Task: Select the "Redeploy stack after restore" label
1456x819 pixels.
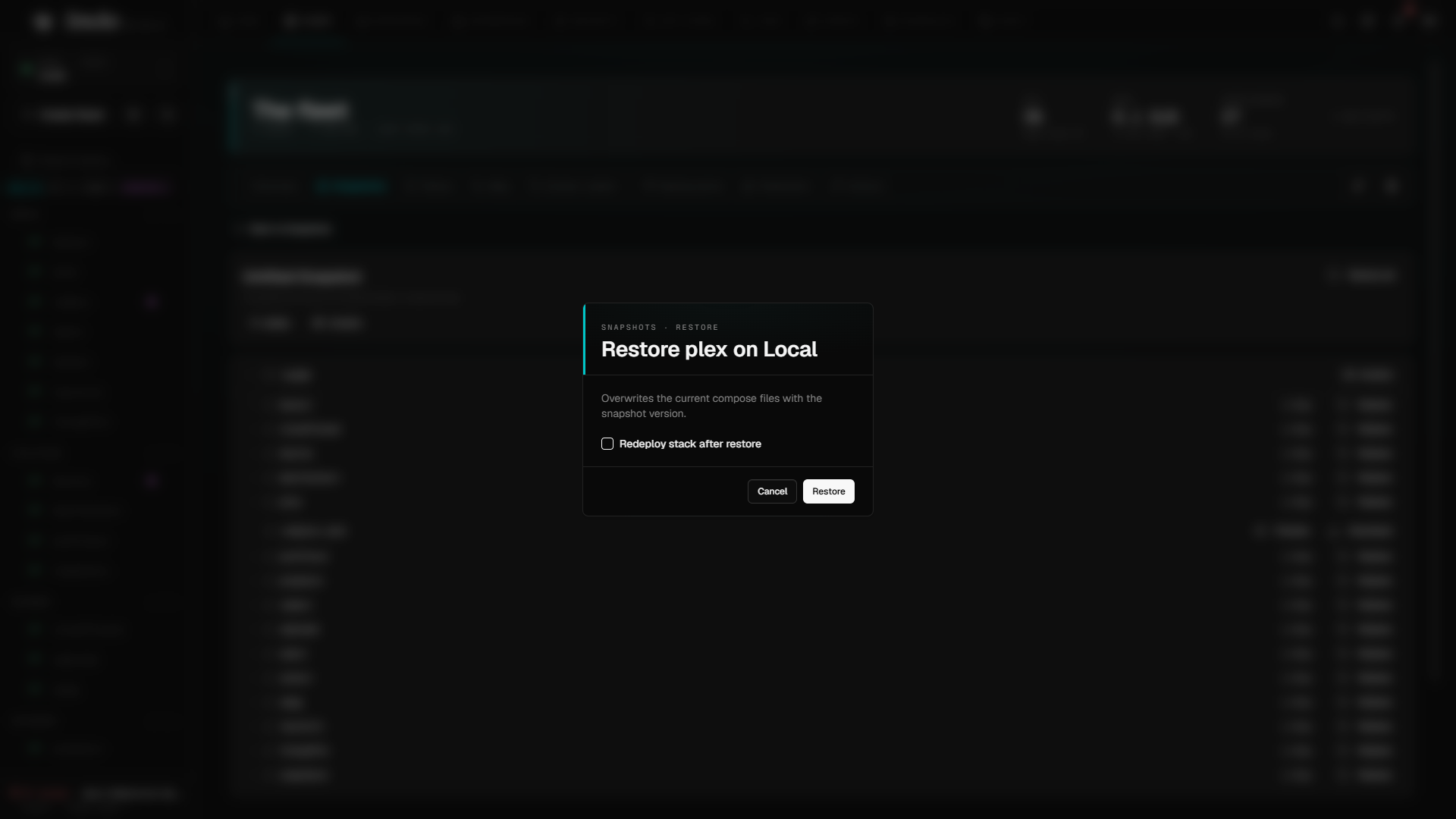Action: pyautogui.click(x=690, y=444)
